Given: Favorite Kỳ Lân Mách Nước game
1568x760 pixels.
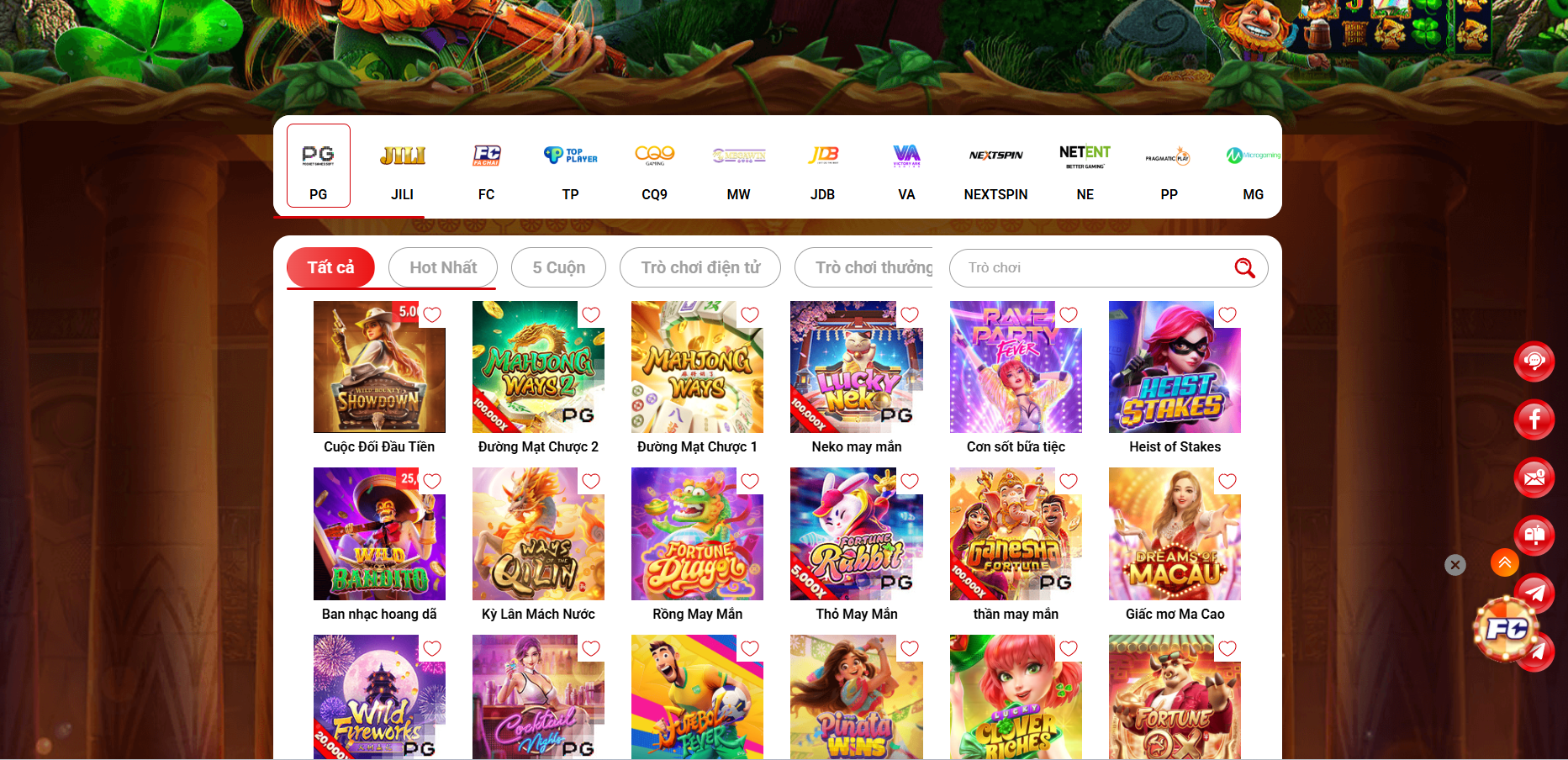Looking at the screenshot, I should [x=591, y=481].
